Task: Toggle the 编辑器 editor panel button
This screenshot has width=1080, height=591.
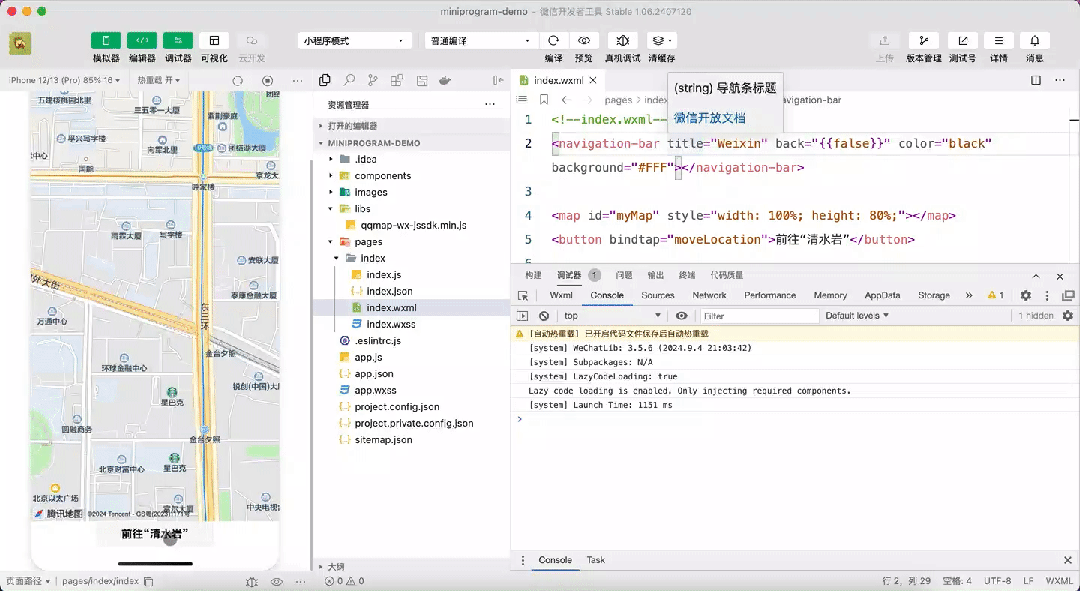Action: (142, 41)
